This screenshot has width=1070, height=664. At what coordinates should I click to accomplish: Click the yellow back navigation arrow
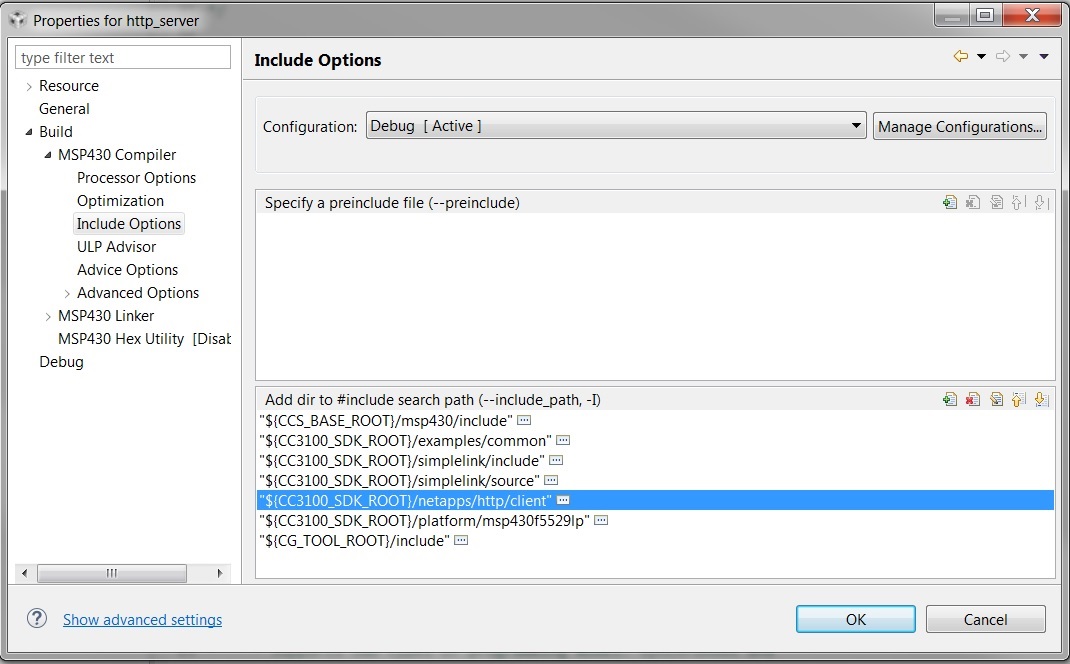click(961, 57)
